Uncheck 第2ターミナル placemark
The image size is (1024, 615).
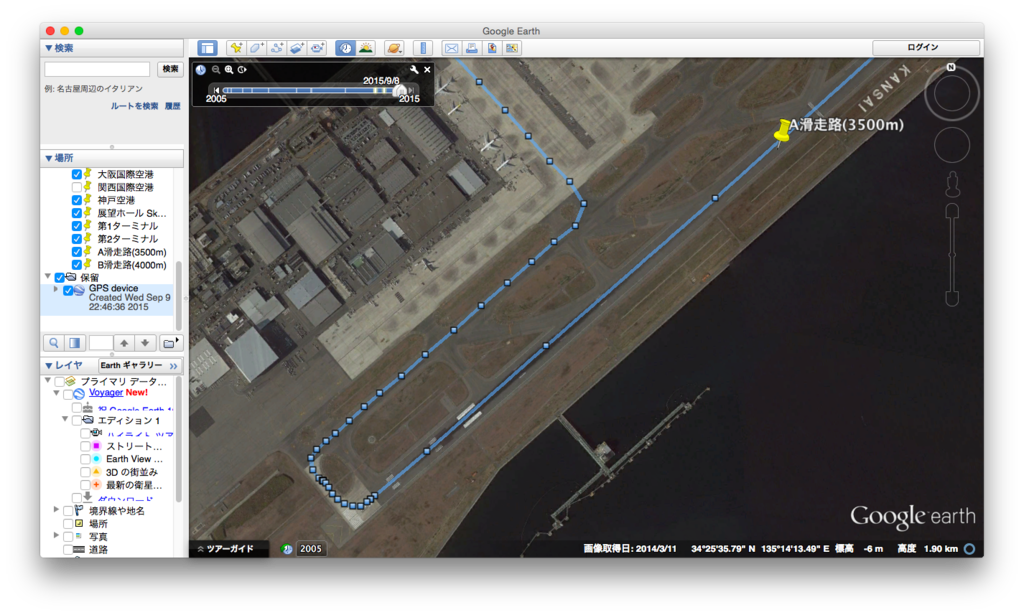tap(76, 239)
